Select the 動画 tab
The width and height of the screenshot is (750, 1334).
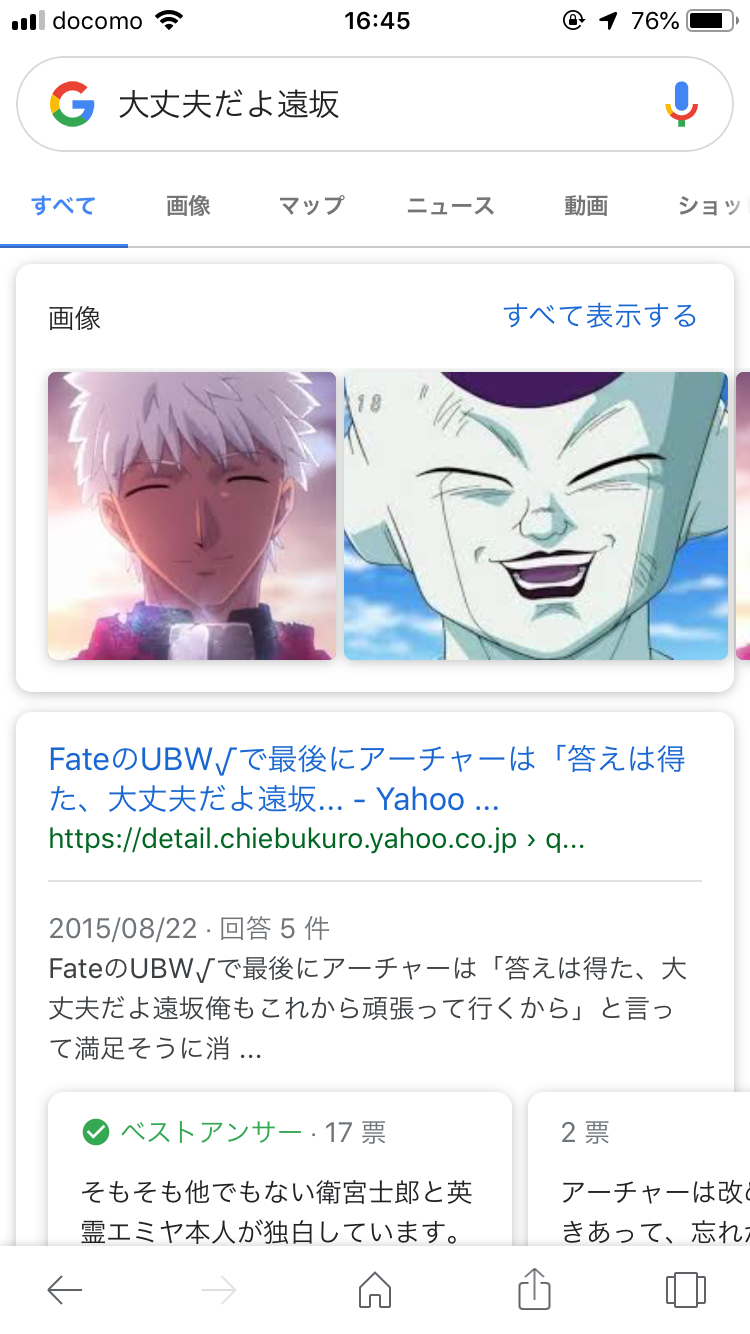click(586, 206)
